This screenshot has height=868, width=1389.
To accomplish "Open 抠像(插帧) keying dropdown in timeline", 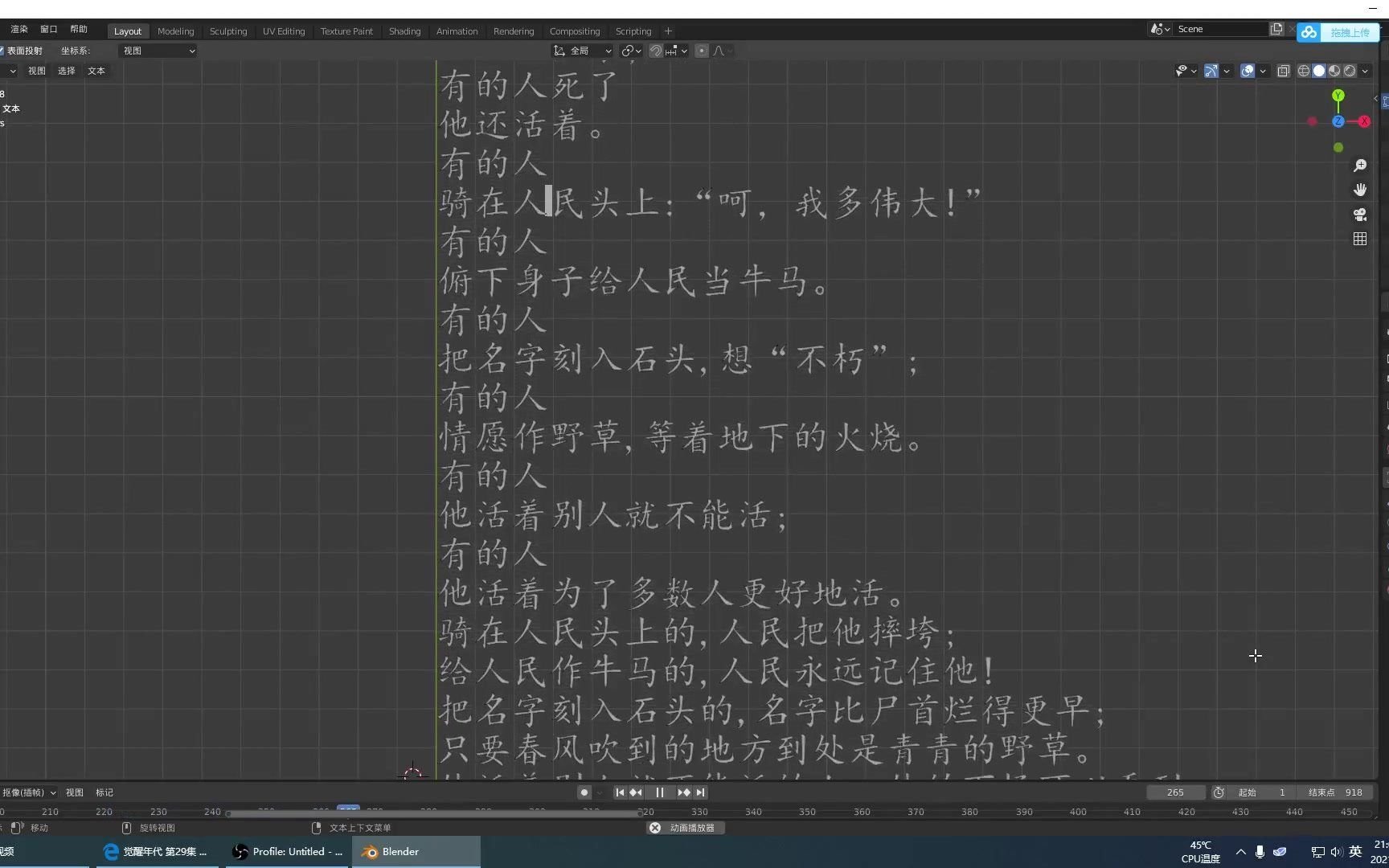I will pos(28,792).
